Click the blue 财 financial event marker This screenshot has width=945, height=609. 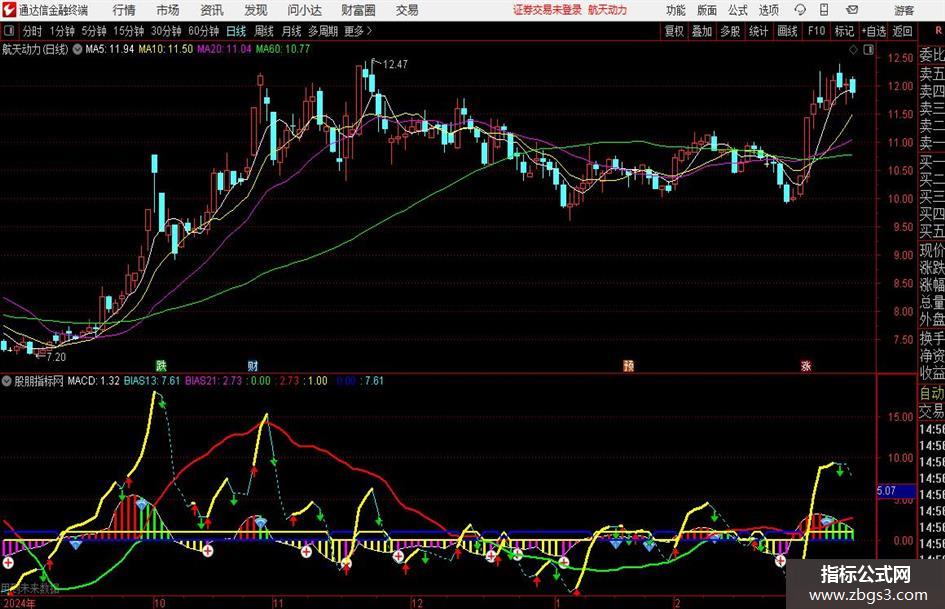253,365
